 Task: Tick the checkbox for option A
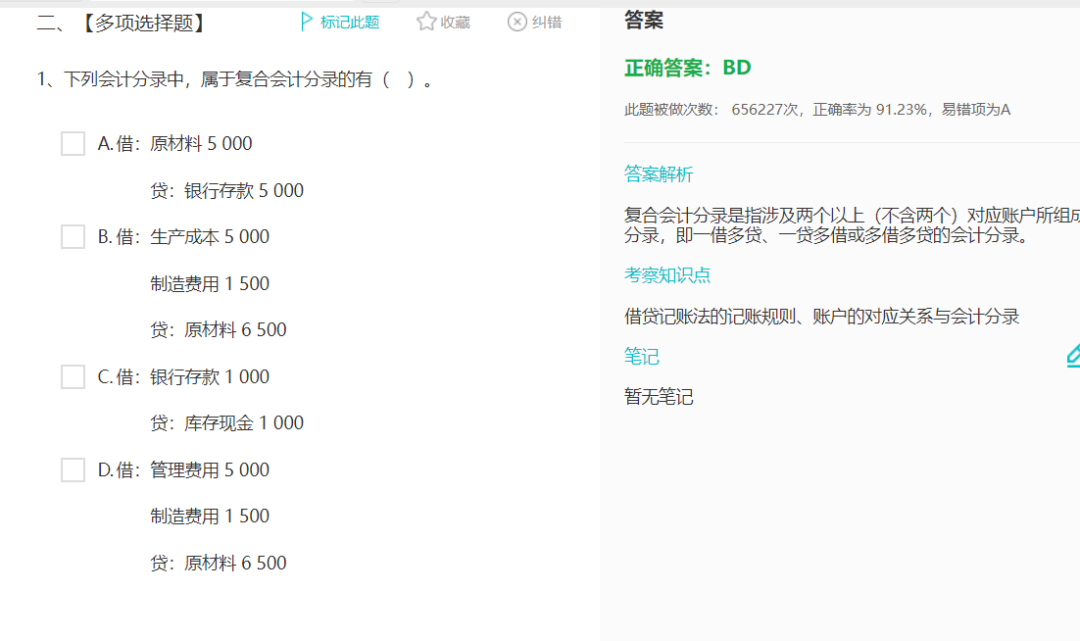pos(73,144)
